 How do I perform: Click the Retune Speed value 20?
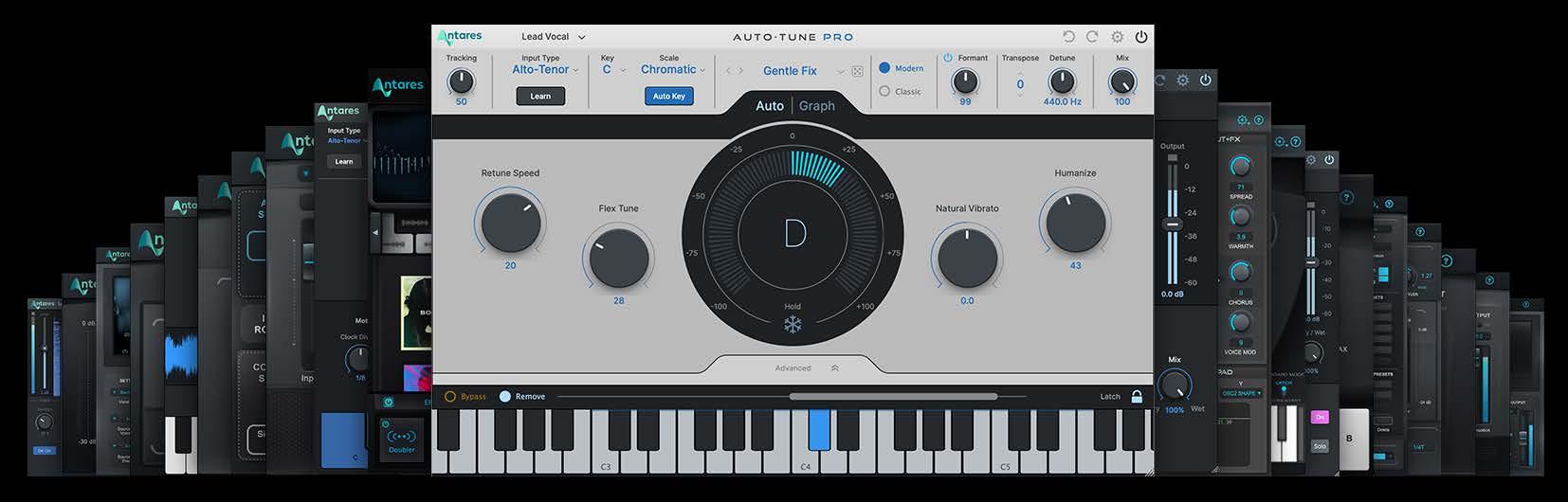click(511, 265)
